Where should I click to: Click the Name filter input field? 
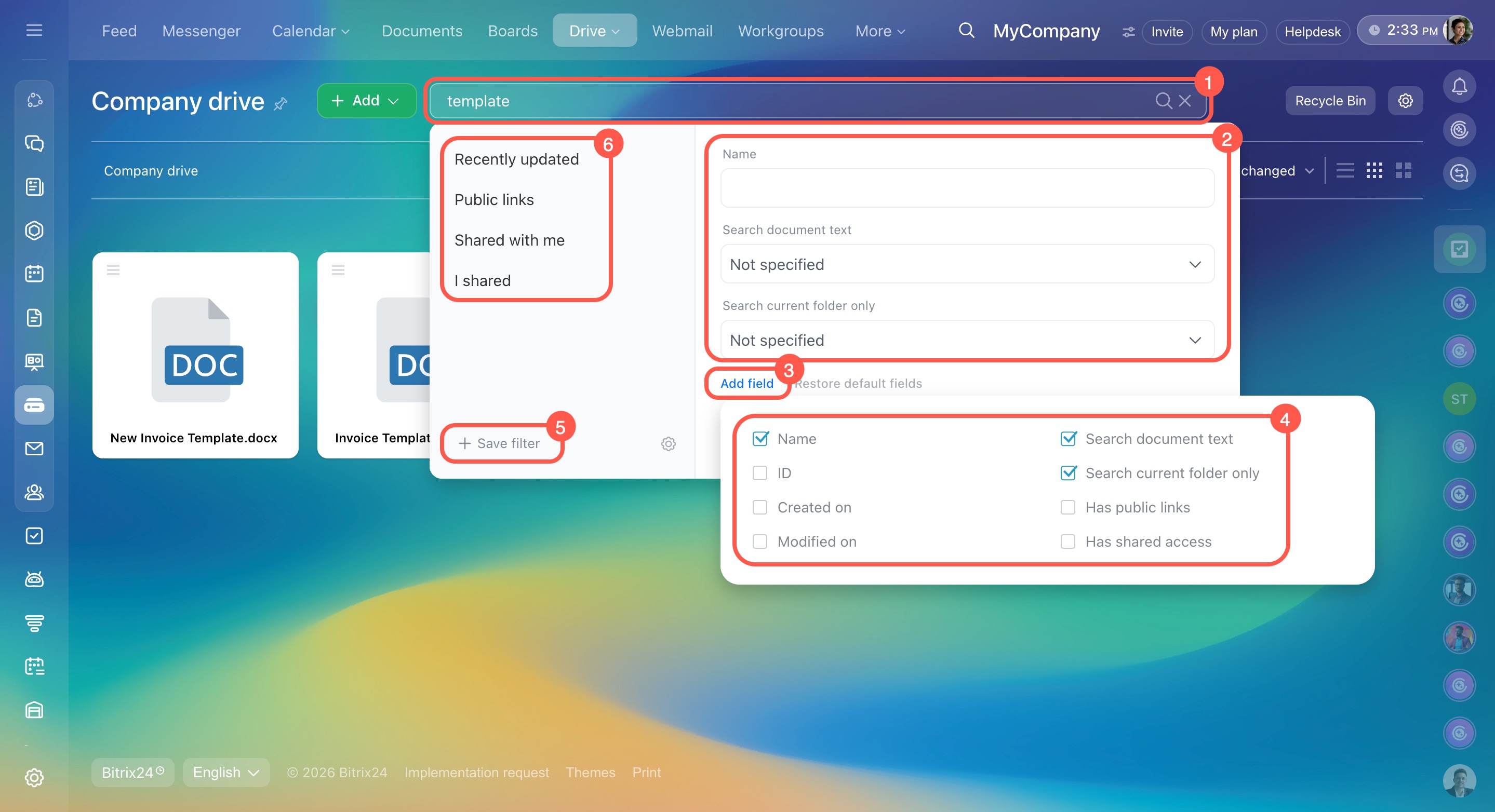coord(967,188)
